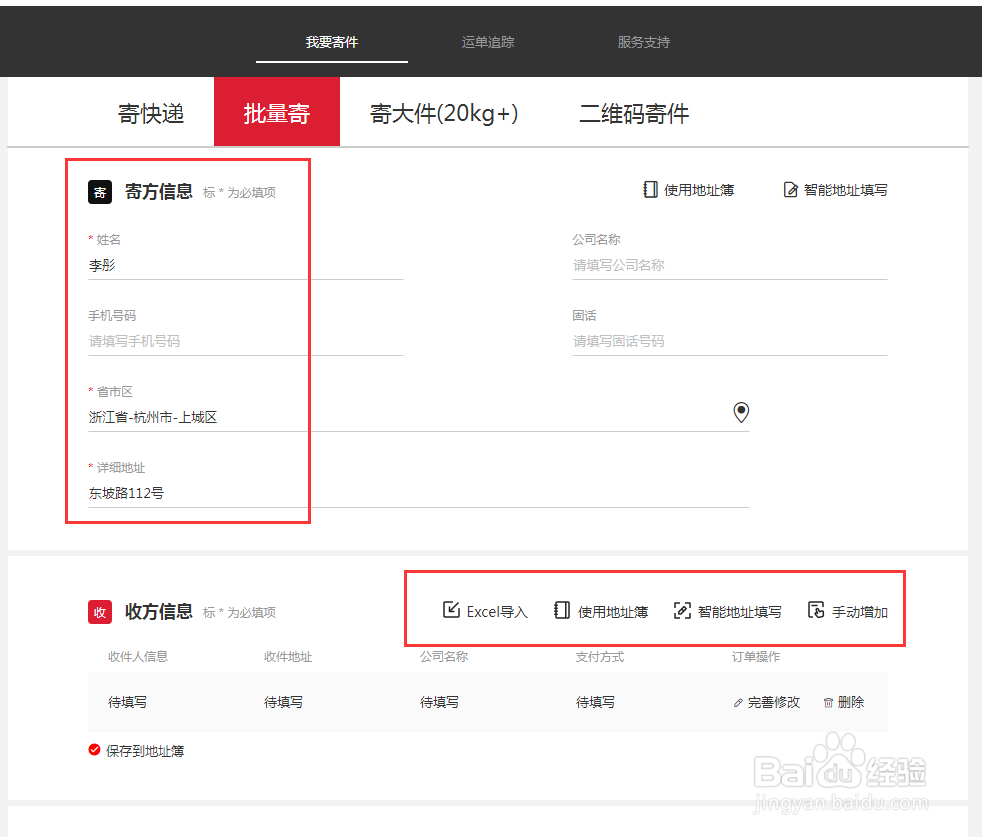
Task: Click the map location pin icon
Action: pyautogui.click(x=741, y=412)
